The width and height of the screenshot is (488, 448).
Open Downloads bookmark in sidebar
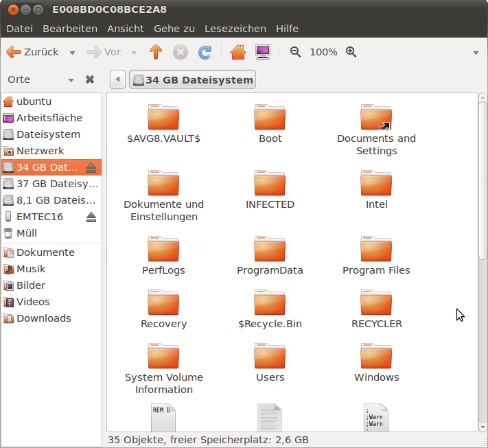tap(51, 318)
